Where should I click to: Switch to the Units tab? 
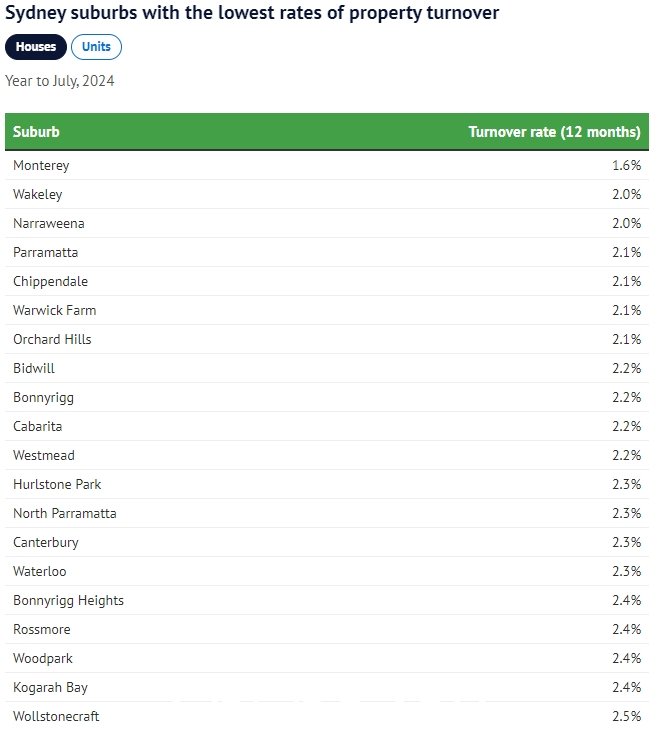(x=96, y=47)
